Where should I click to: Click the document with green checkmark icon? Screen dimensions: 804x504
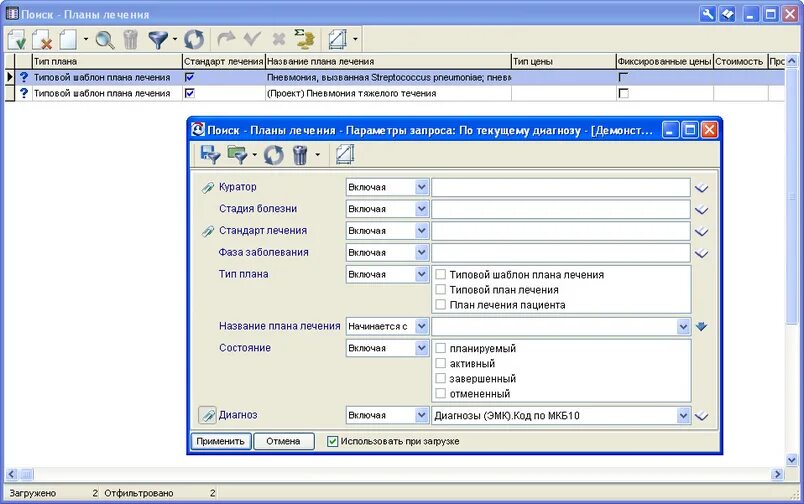click(17, 39)
